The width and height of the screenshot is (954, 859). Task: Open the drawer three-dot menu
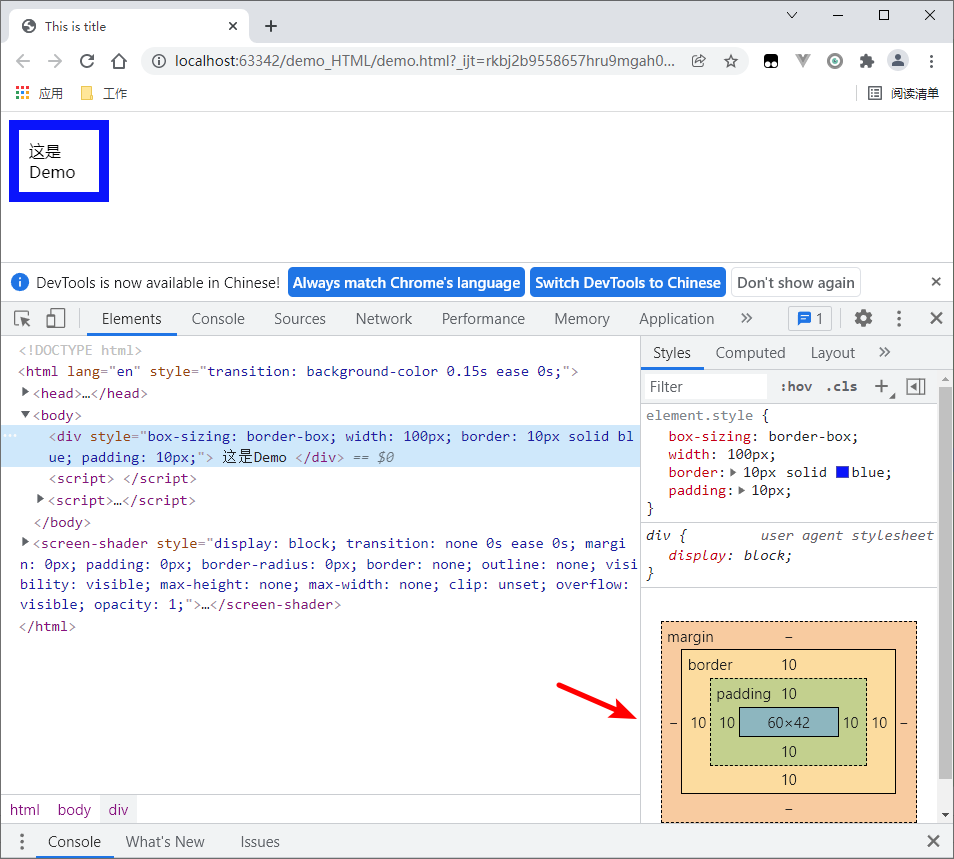[22, 841]
